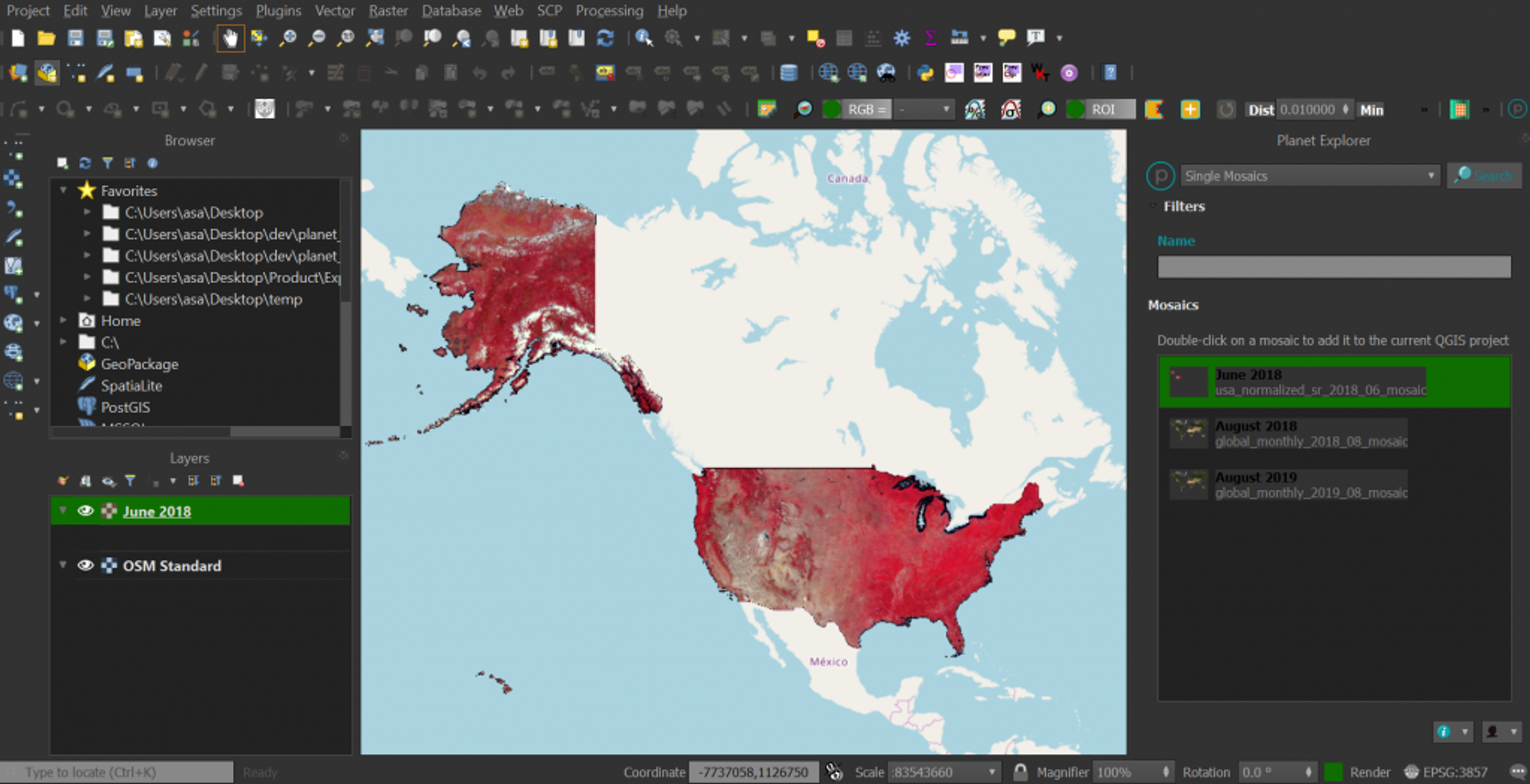1530x784 pixels.
Task: Expand the C:\ drive node
Action: coord(64,342)
